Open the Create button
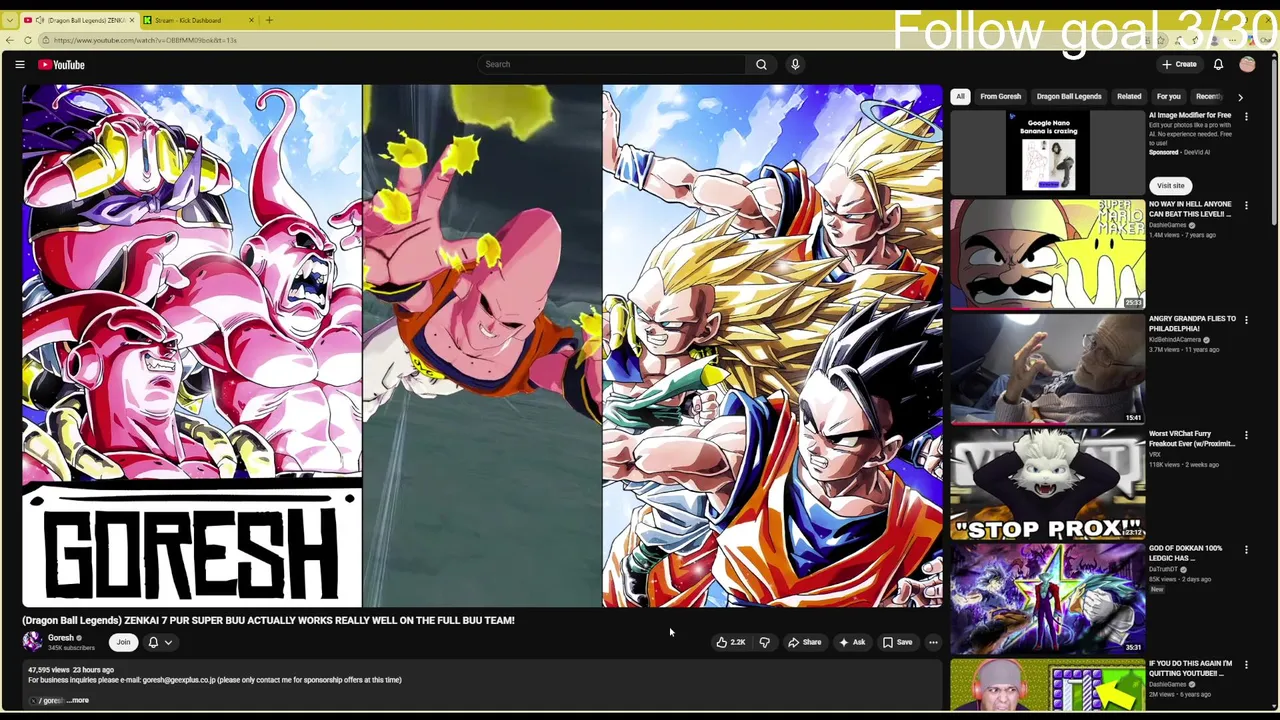The image size is (1280, 720). [1179, 64]
